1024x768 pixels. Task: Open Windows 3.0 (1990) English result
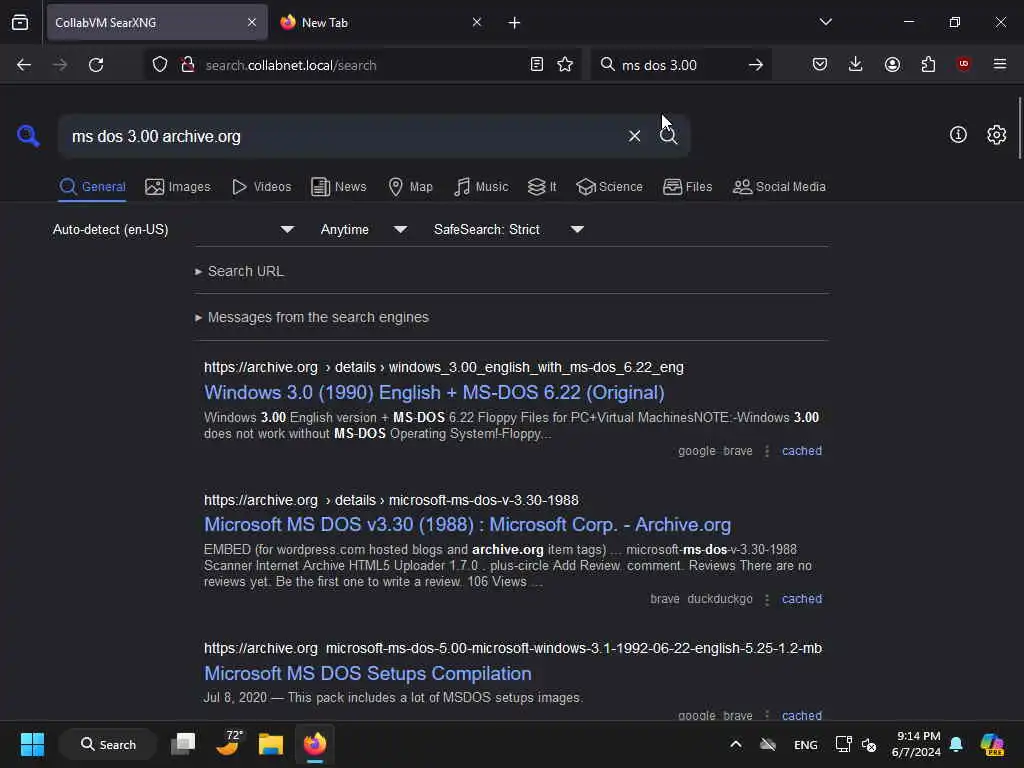[x=434, y=392]
